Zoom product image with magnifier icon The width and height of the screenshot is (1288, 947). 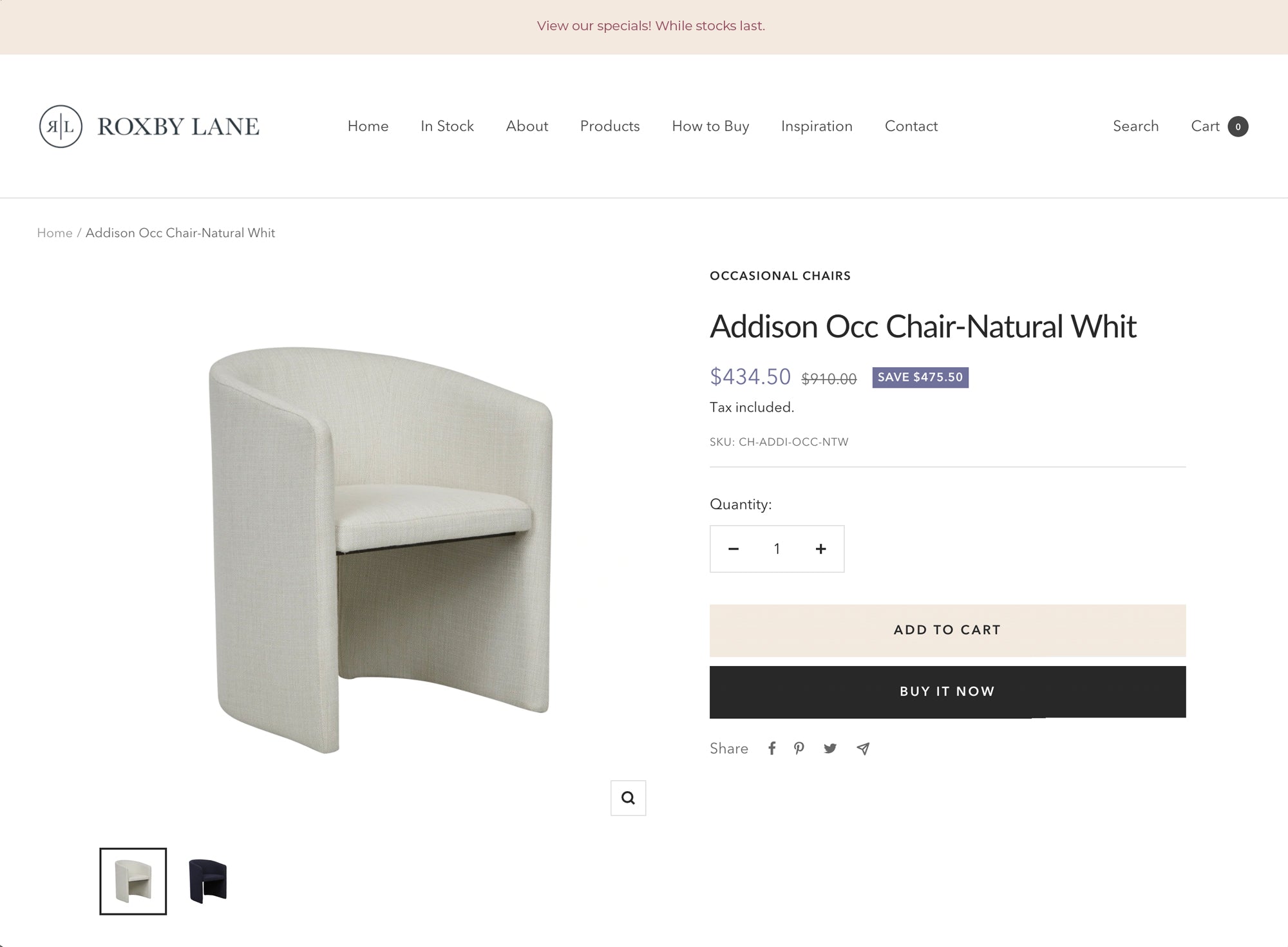[x=628, y=798]
